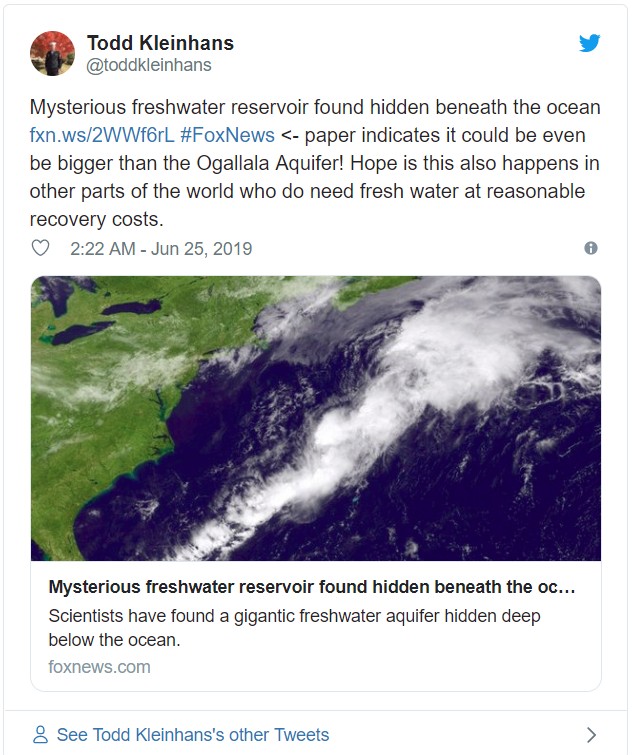Open the #FoxNews hashtag
This screenshot has width=636, height=755.
(x=227, y=135)
